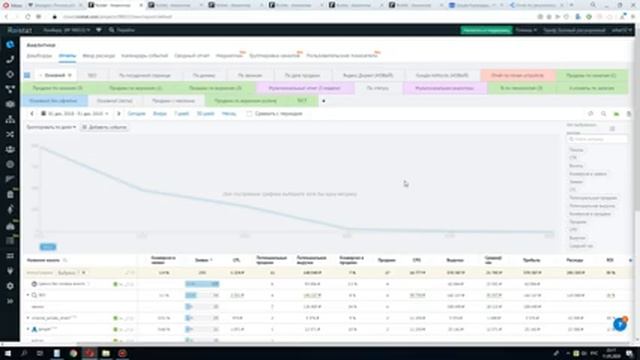Click people group icon in left sidebar
Screen dimensions: 640x360
[x=10, y=149]
